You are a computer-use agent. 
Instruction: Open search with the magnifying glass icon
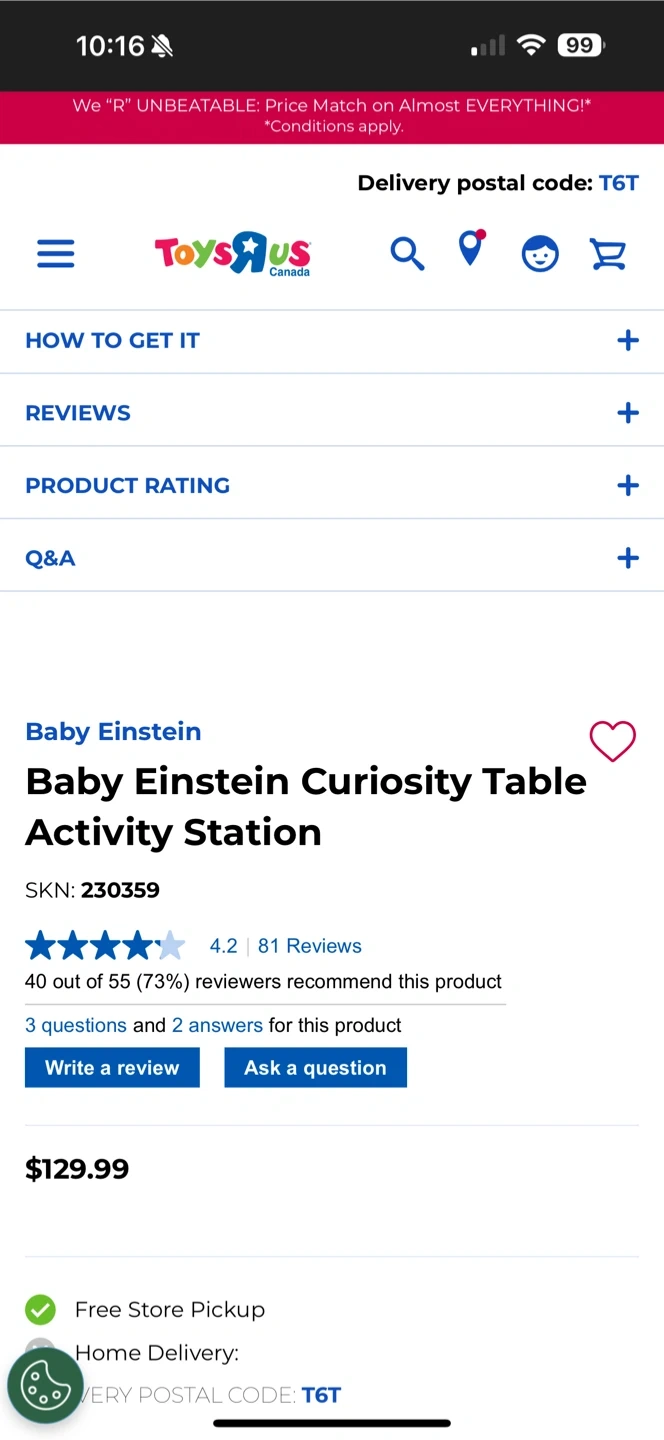coord(407,254)
